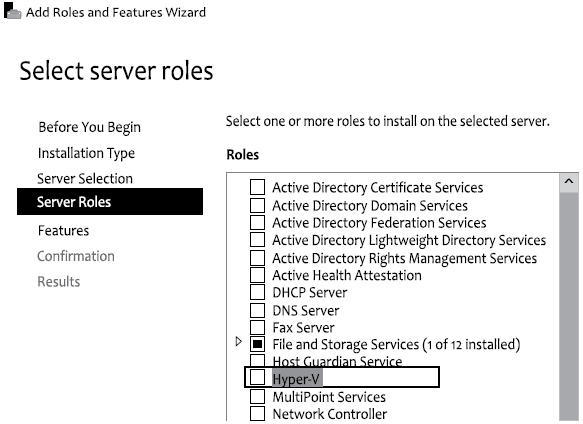583x424 pixels.
Task: Toggle Active Health Attestation checkbox
Action: (x=257, y=275)
